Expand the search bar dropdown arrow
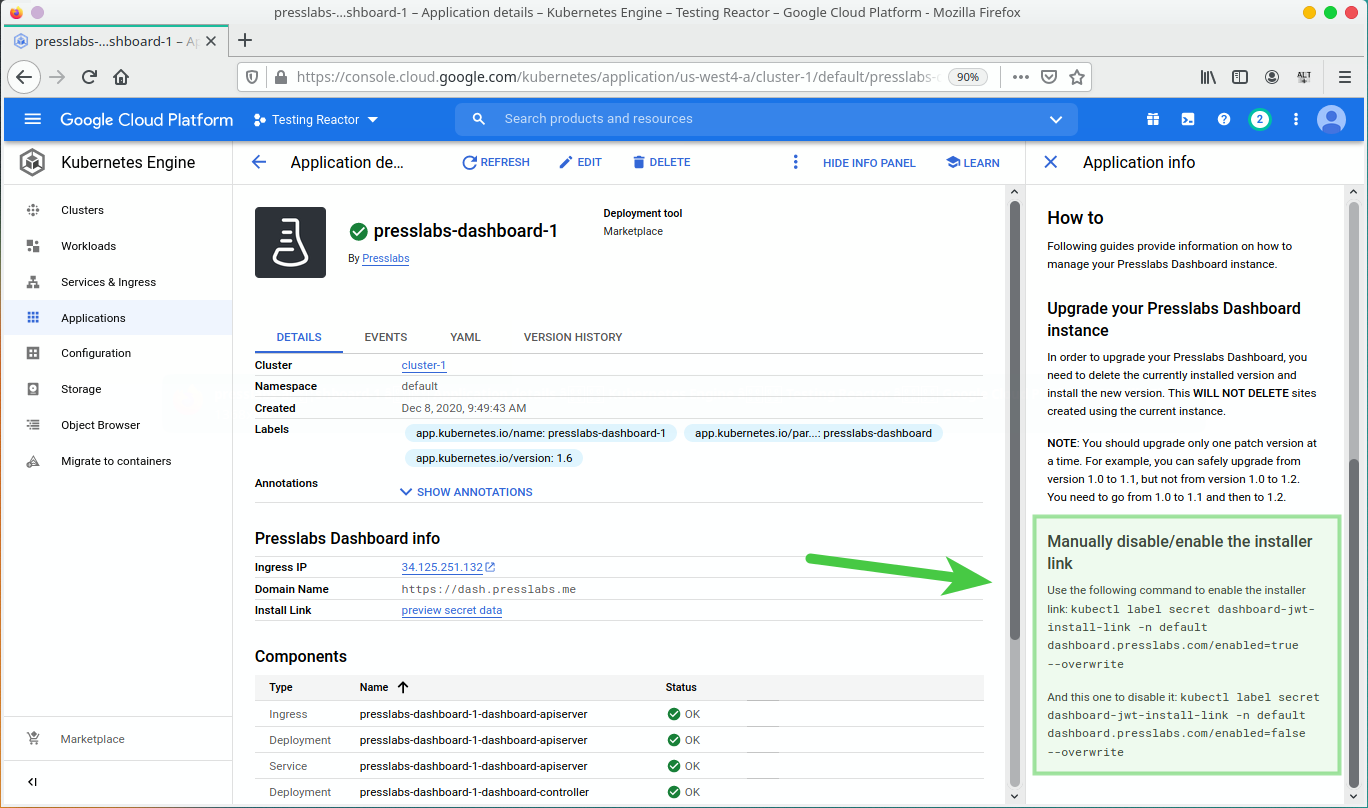The width and height of the screenshot is (1368, 808). point(1056,119)
